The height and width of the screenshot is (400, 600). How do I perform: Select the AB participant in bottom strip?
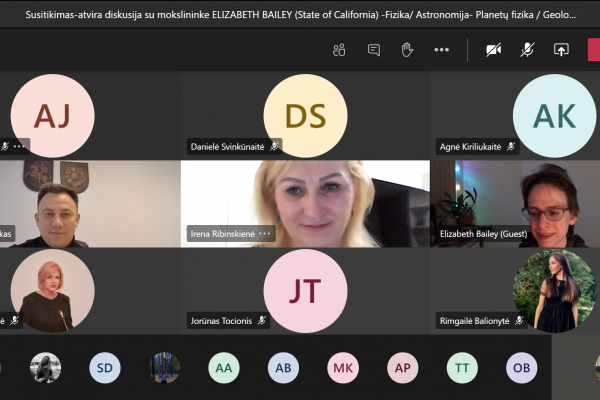coord(284,368)
